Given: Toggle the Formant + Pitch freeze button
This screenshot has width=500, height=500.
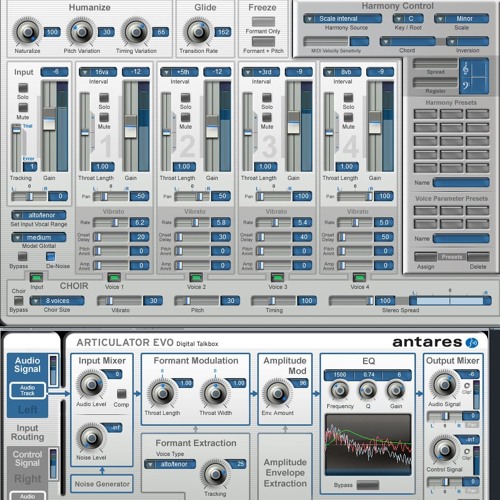Looking at the screenshot, I should 263,41.
